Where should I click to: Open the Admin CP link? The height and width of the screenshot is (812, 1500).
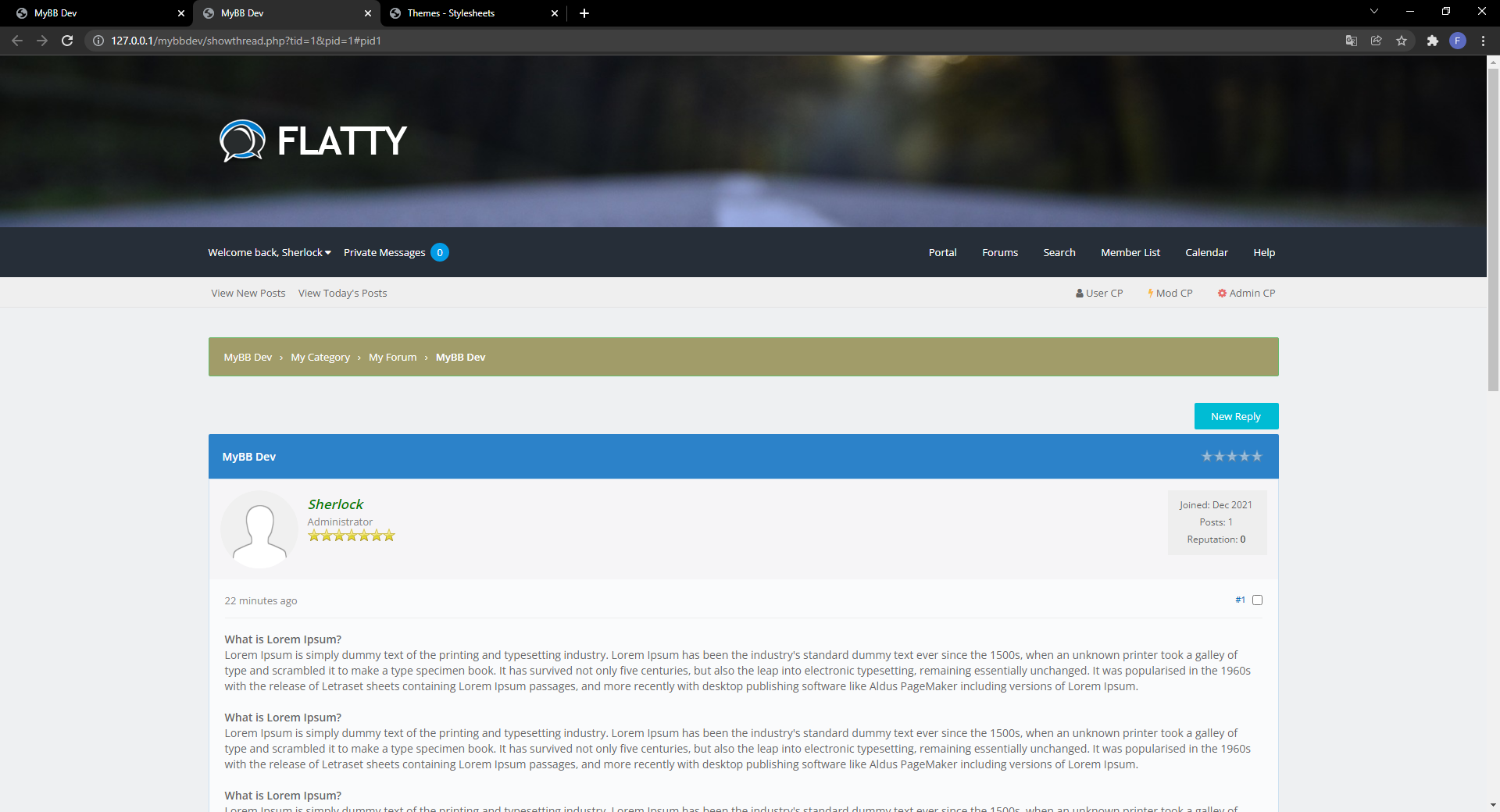pyautogui.click(x=1246, y=293)
